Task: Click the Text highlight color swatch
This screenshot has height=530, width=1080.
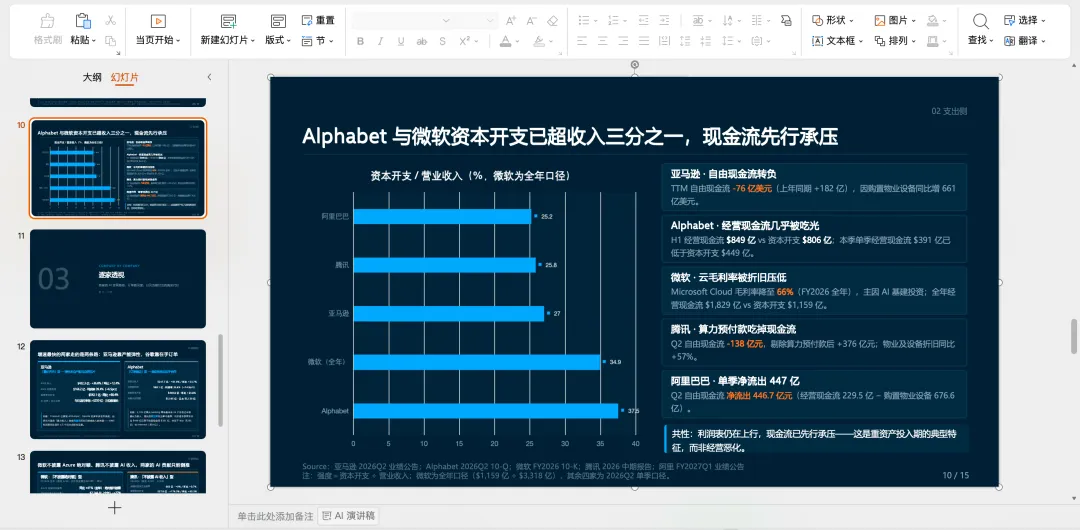Action: point(540,41)
